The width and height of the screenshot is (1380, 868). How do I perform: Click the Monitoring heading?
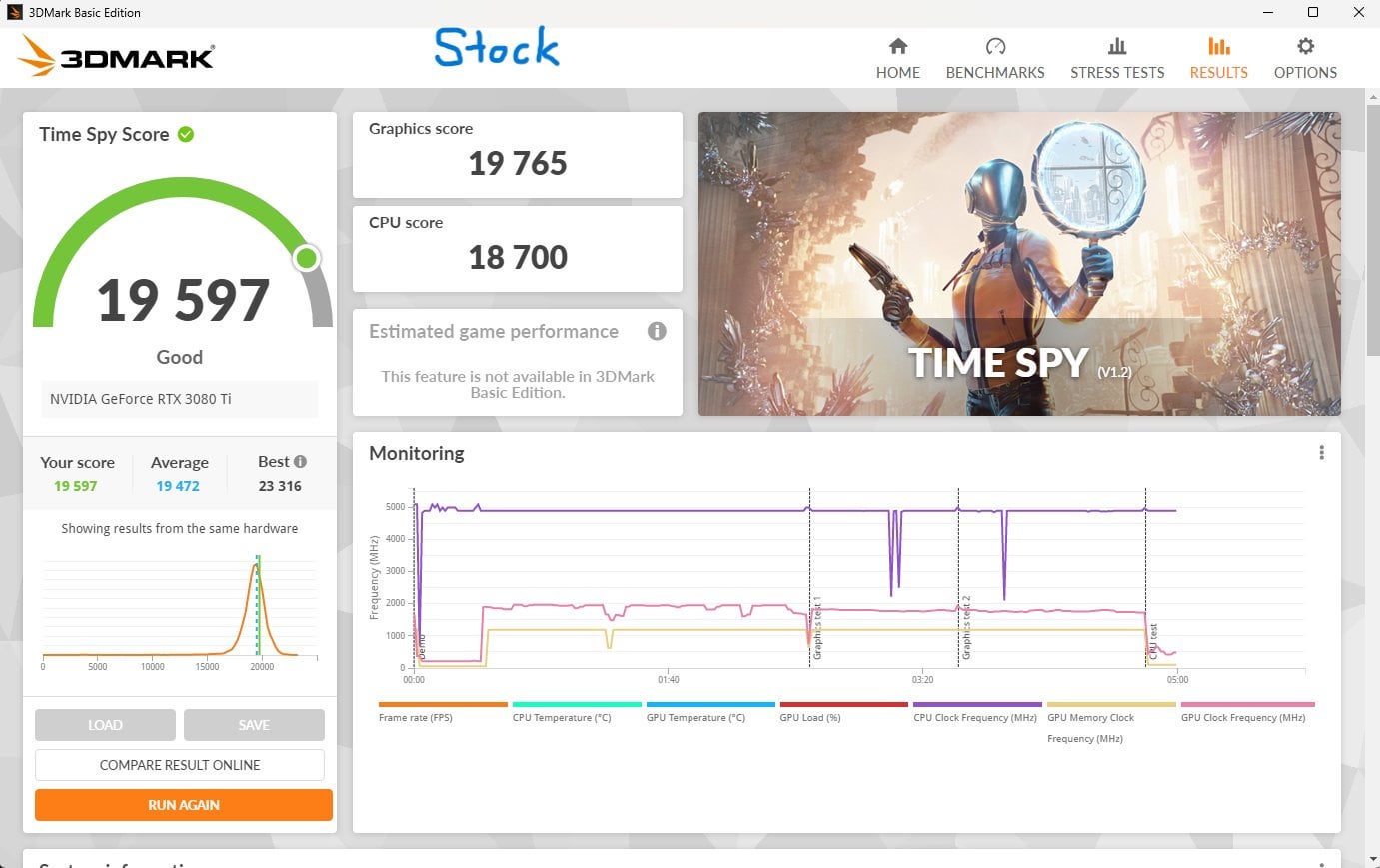coord(417,453)
